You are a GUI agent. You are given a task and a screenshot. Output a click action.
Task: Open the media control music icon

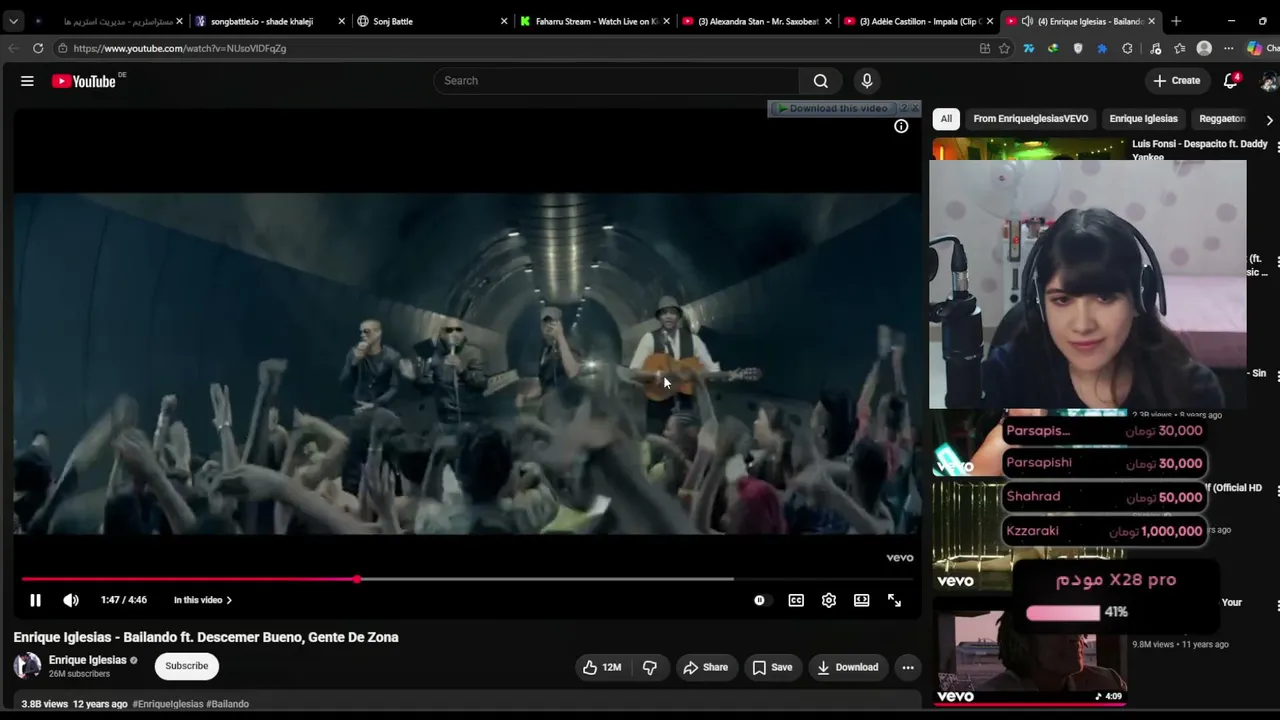1156,48
